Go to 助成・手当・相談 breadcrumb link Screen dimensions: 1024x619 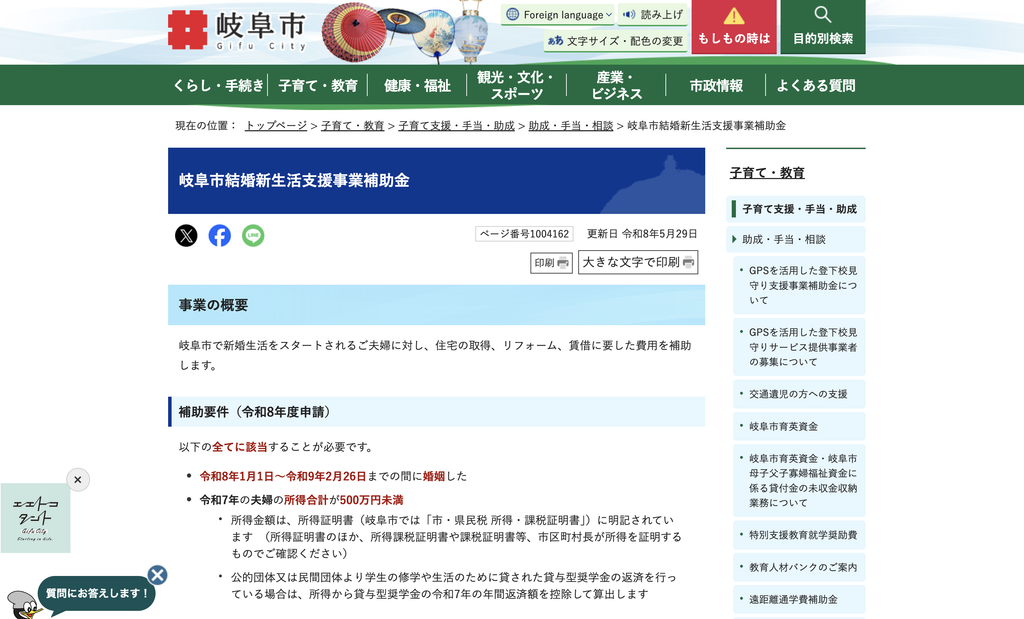pyautogui.click(x=571, y=126)
